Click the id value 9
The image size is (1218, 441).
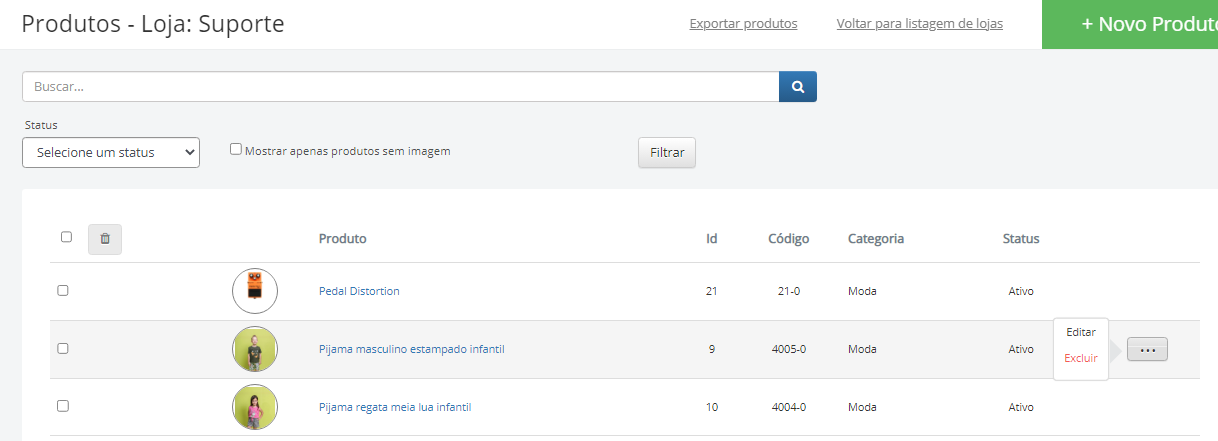(x=712, y=349)
